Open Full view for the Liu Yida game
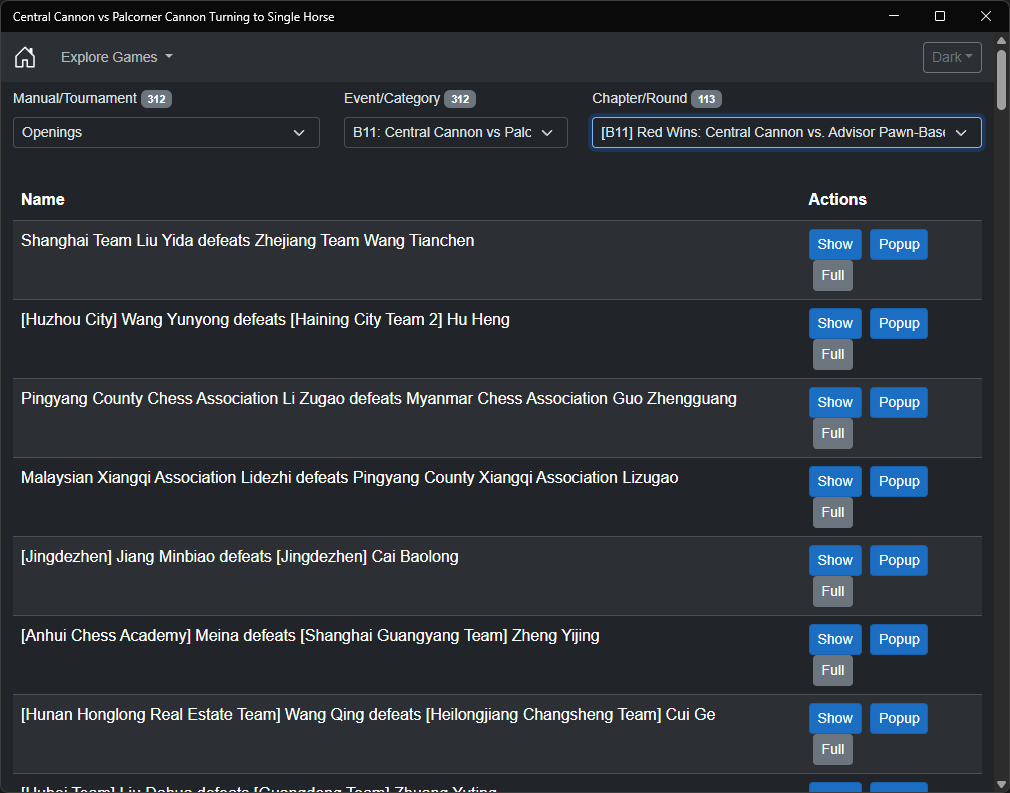 [x=832, y=276]
